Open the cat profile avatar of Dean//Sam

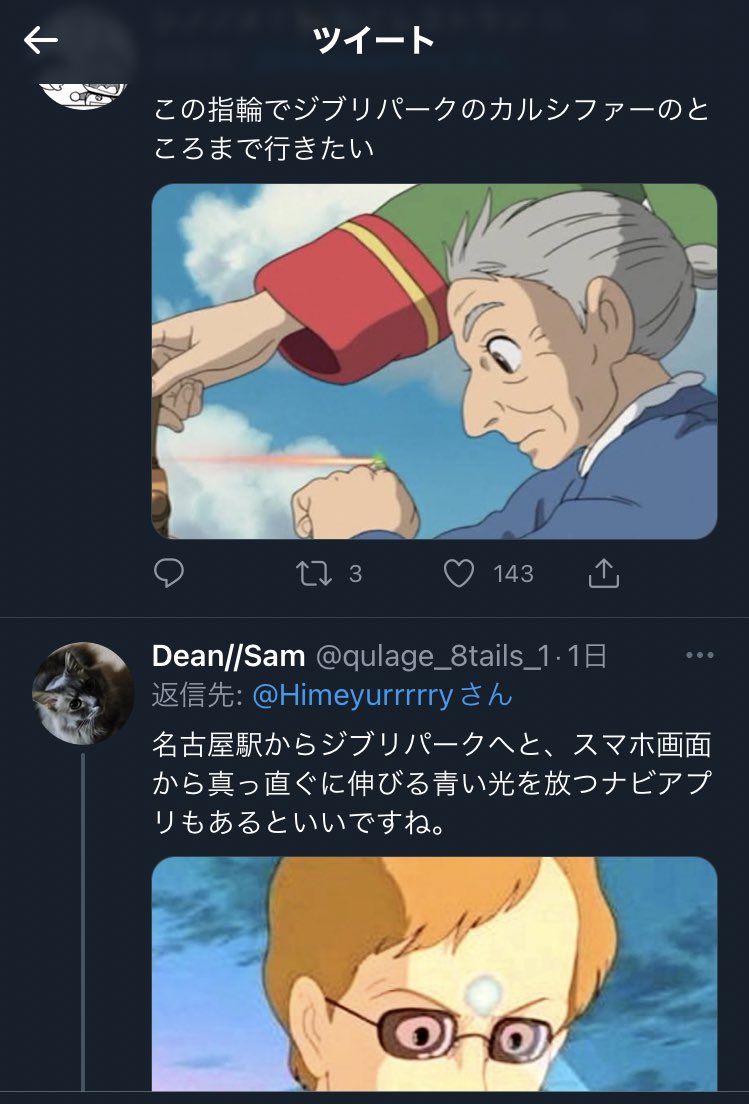[82, 693]
